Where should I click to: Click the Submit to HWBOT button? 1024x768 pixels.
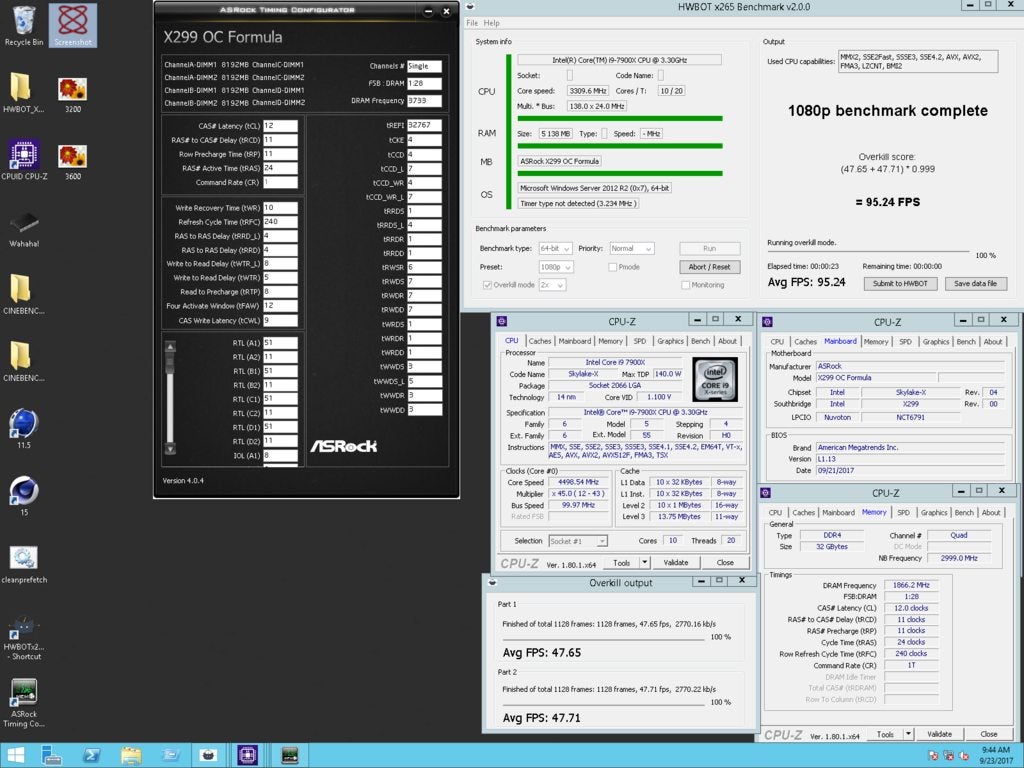pyautogui.click(x=902, y=283)
